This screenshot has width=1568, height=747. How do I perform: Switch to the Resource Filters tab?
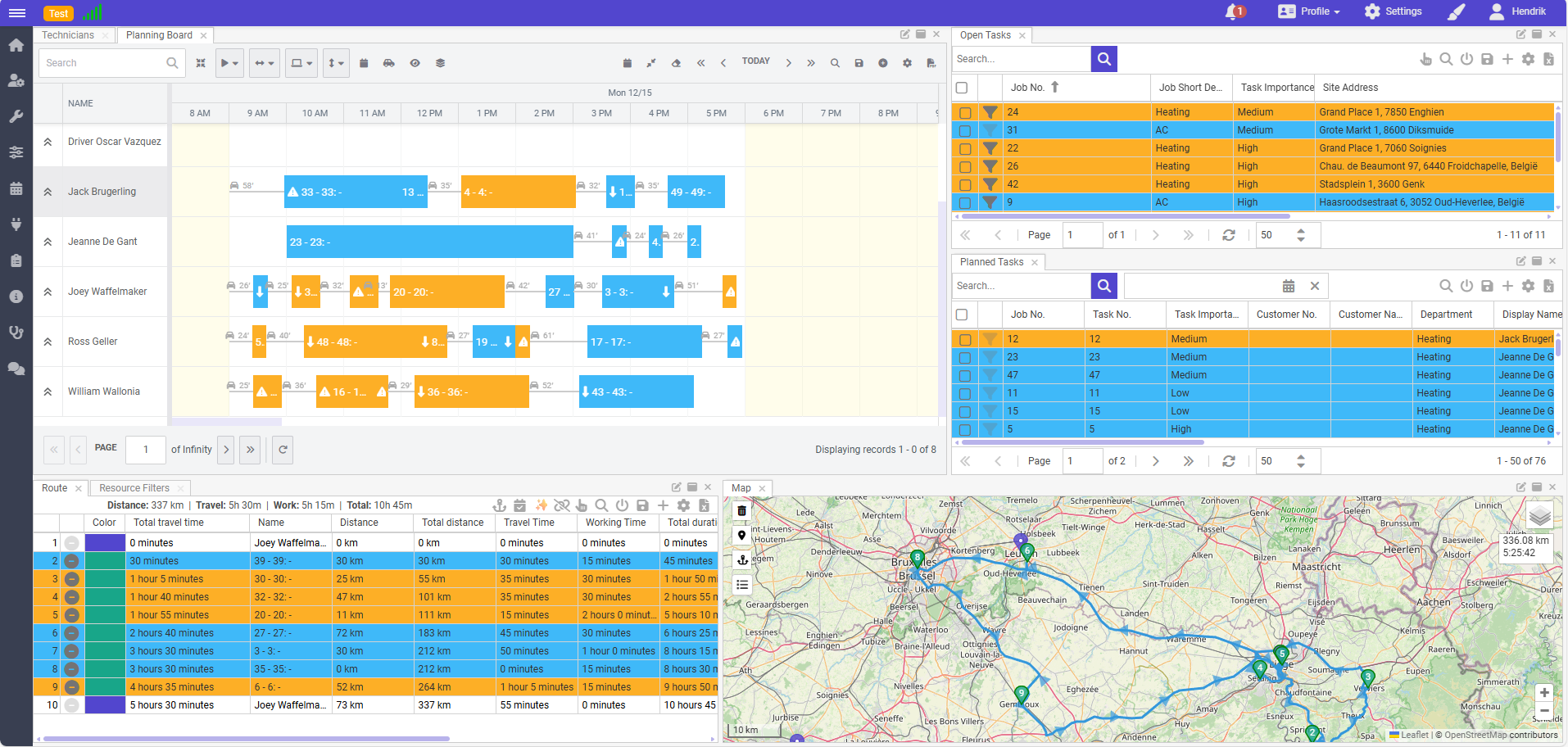pos(134,488)
